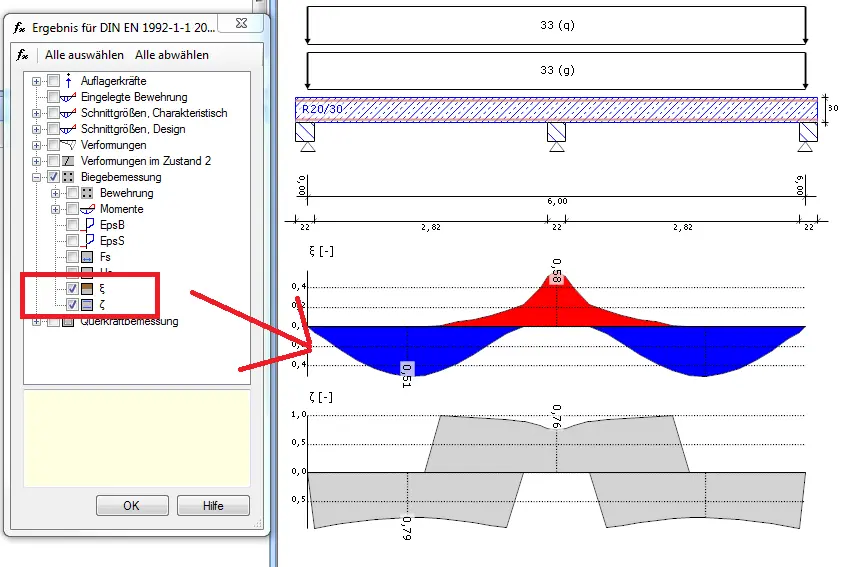Viewport: 860px width, 567px height.
Task: Expand the Schnittgrößen, Design node
Action: coord(36,129)
